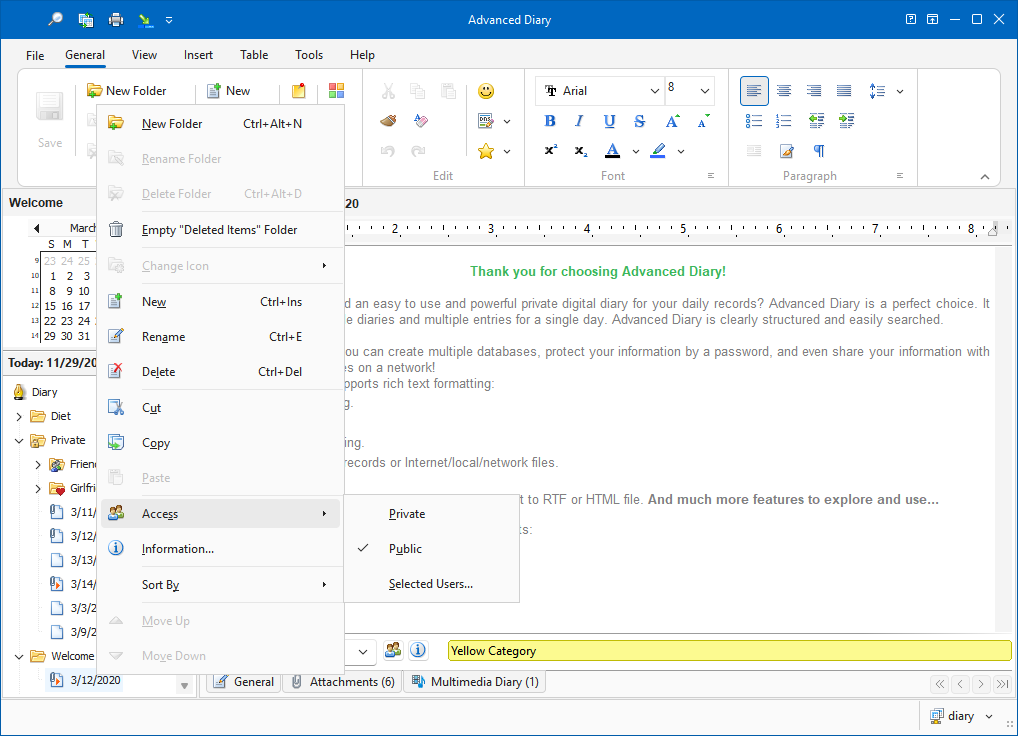The height and width of the screenshot is (736, 1018).
Task: Click the blue information icon beside category field
Action: pos(418,650)
